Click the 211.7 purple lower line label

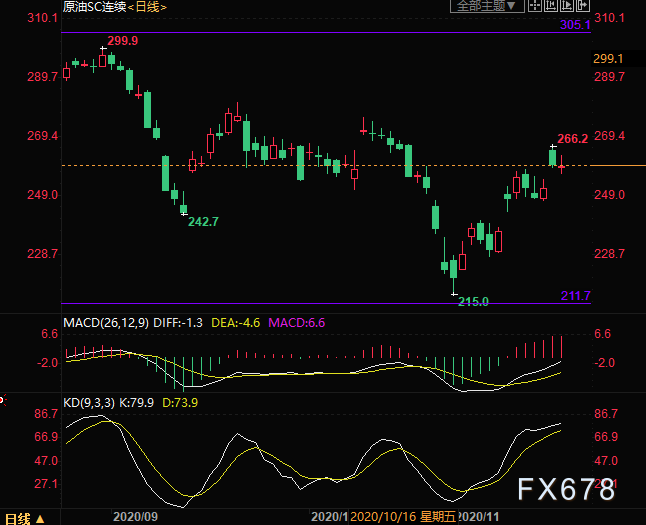576,295
